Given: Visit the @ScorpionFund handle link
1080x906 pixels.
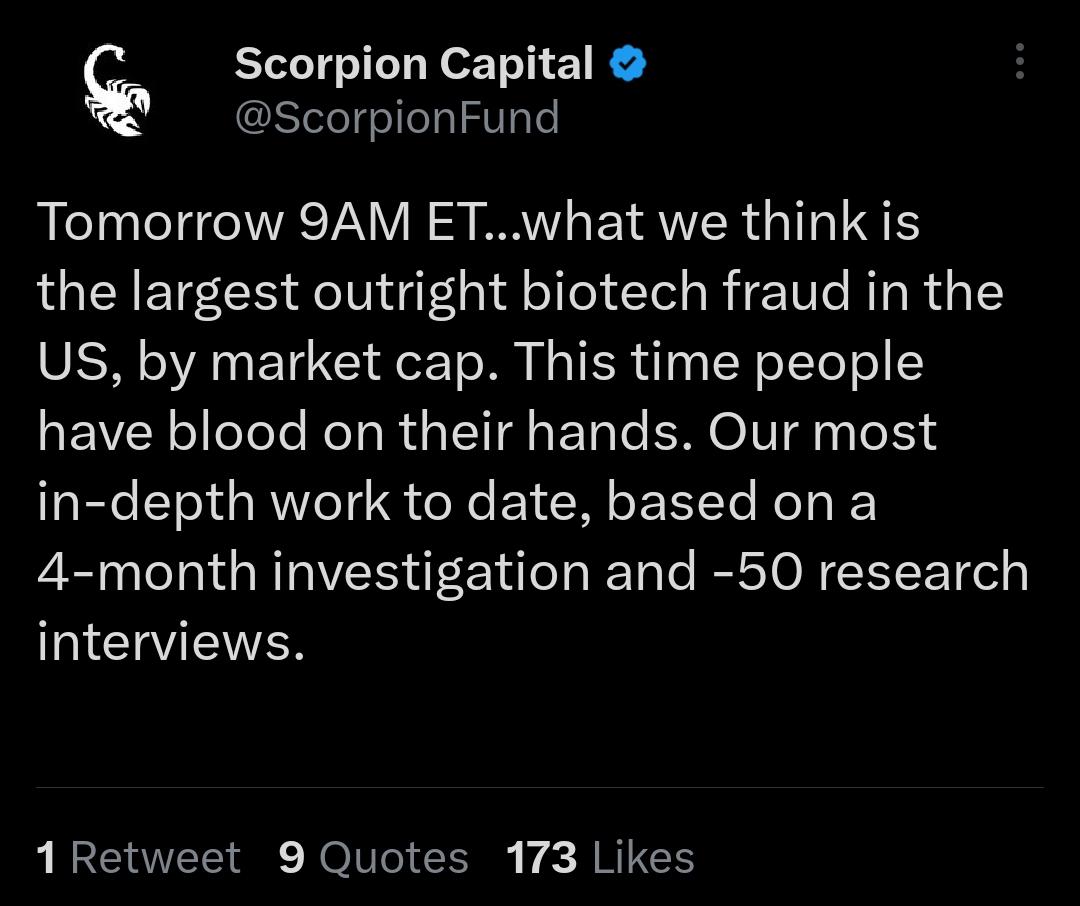Looking at the screenshot, I should pyautogui.click(x=396, y=118).
